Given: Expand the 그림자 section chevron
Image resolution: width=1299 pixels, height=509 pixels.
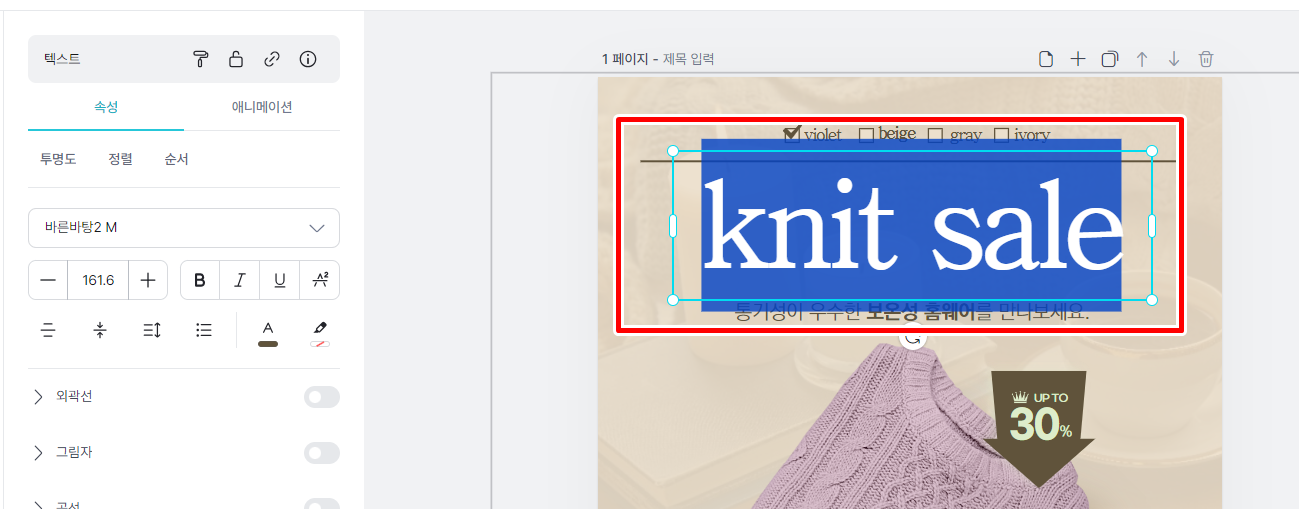Looking at the screenshot, I should [x=38, y=453].
